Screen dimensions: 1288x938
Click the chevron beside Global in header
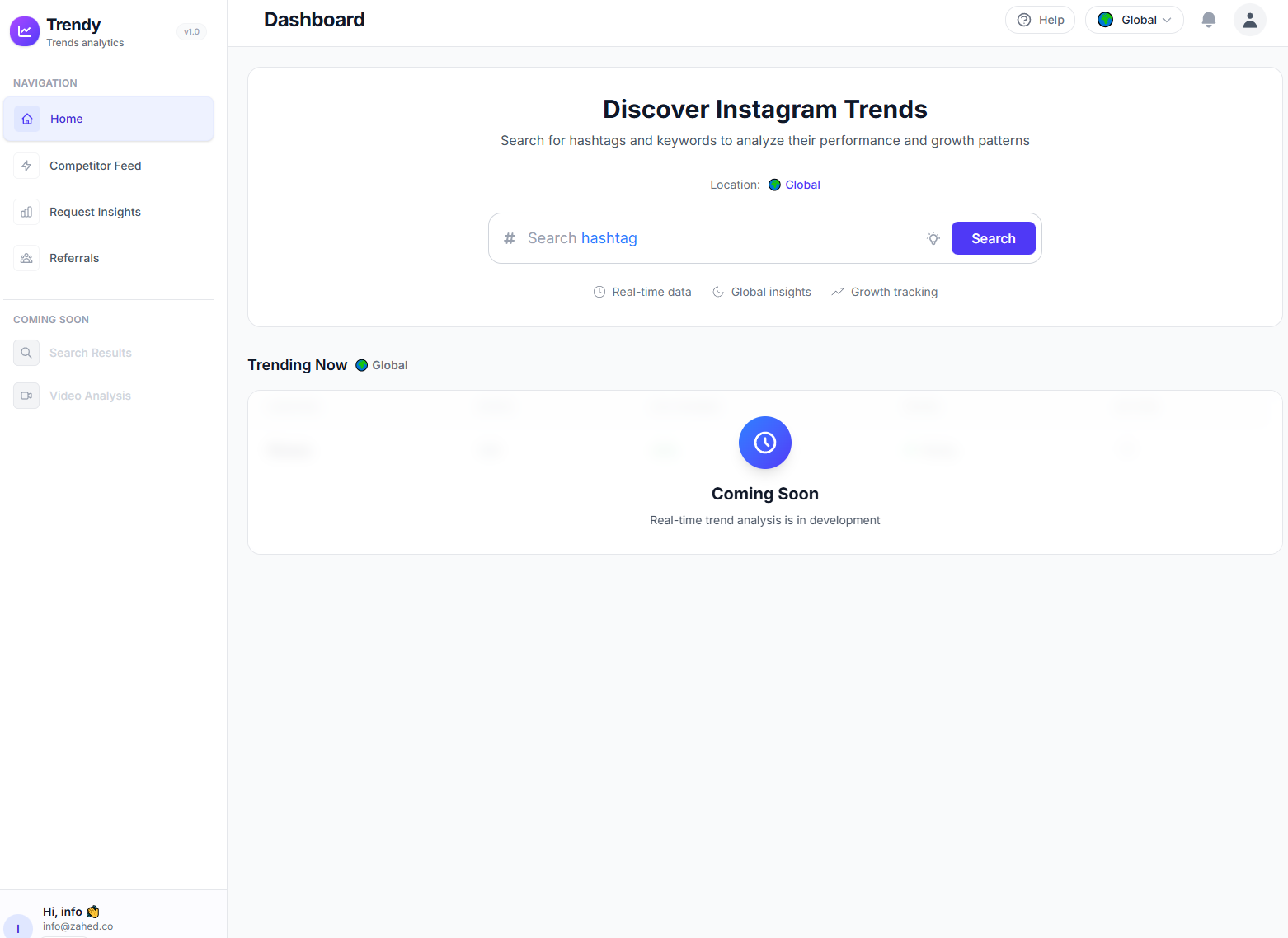click(x=1167, y=21)
